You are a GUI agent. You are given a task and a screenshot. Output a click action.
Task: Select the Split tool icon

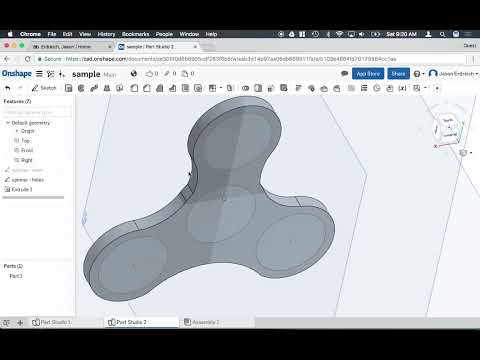[258, 88]
